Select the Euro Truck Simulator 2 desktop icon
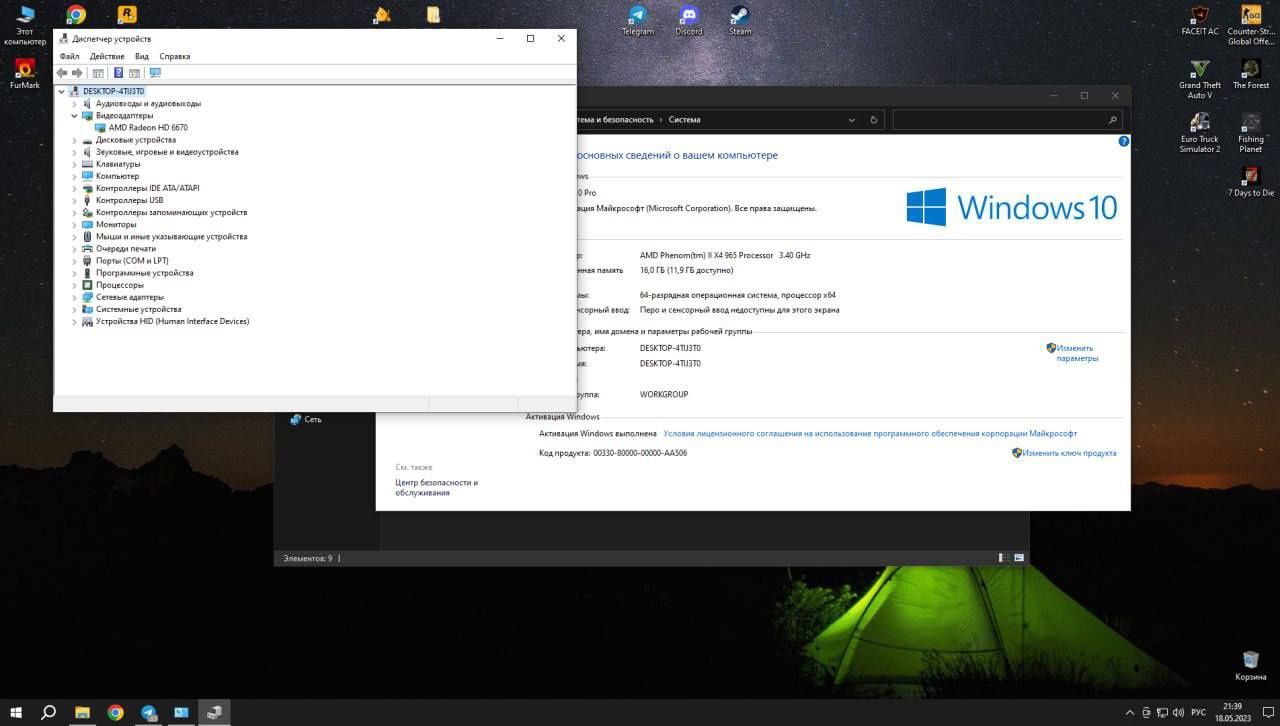The width and height of the screenshot is (1280, 726). [x=1200, y=133]
